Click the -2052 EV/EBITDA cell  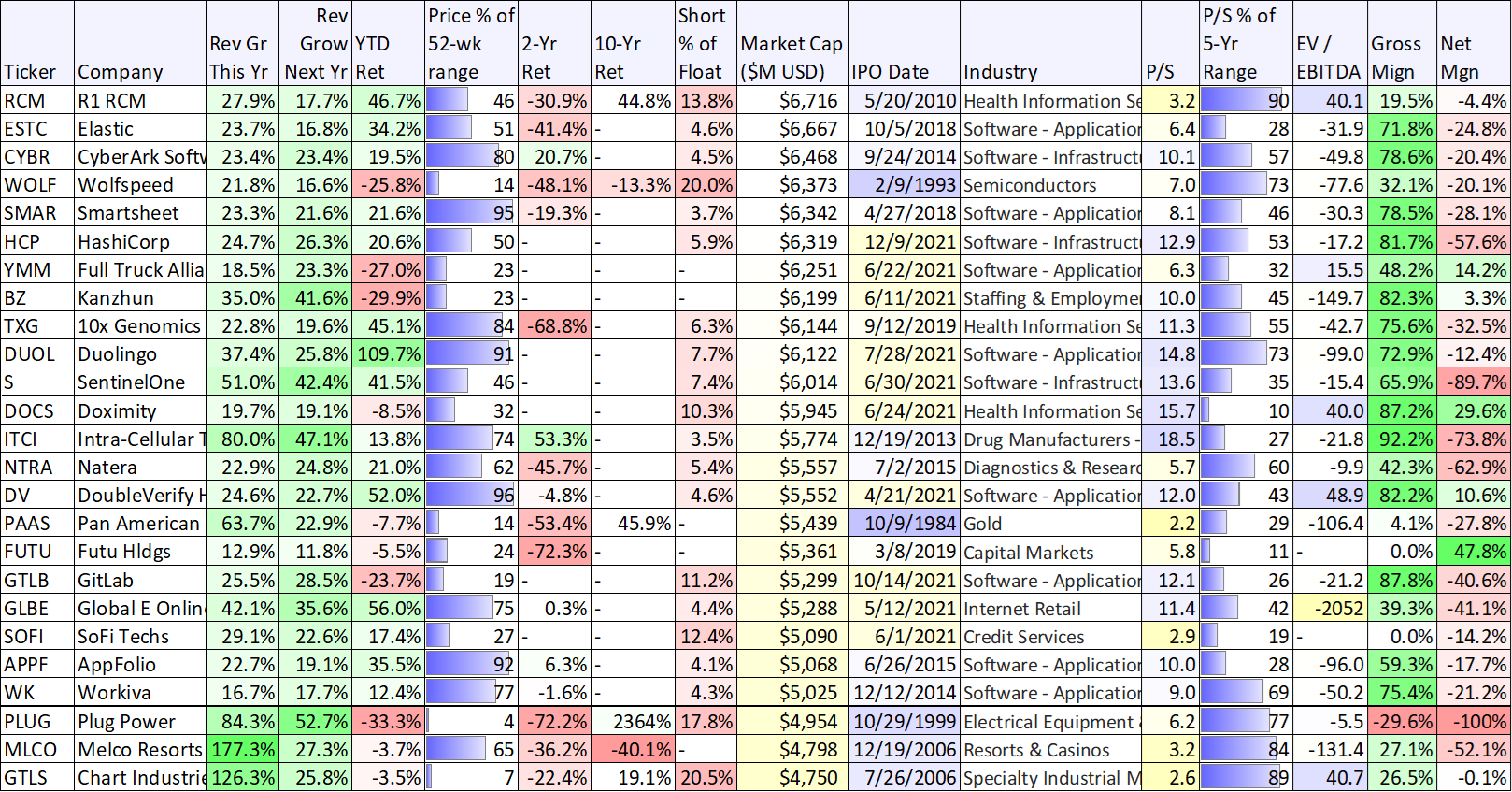1330,609
